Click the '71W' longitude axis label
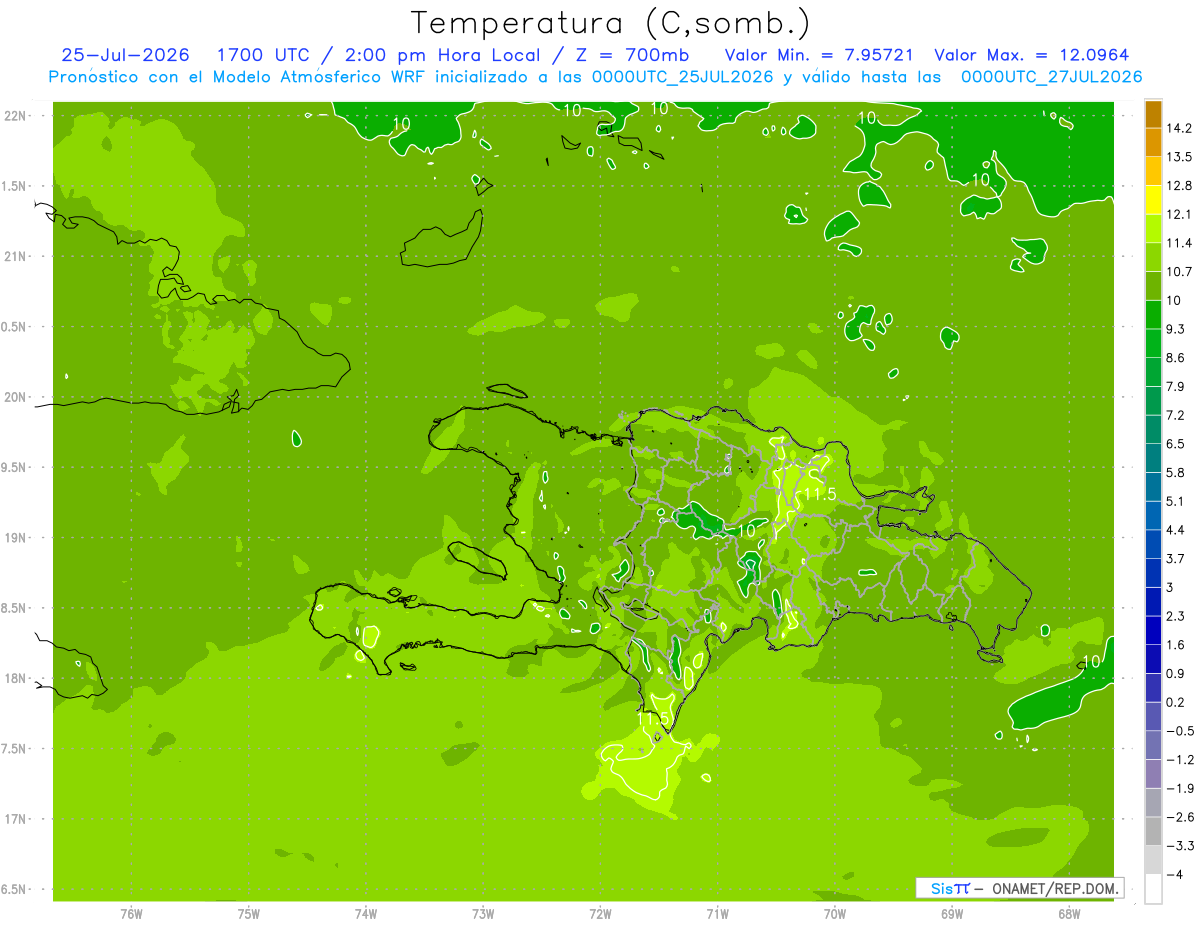The width and height of the screenshot is (1200, 927). click(x=717, y=913)
